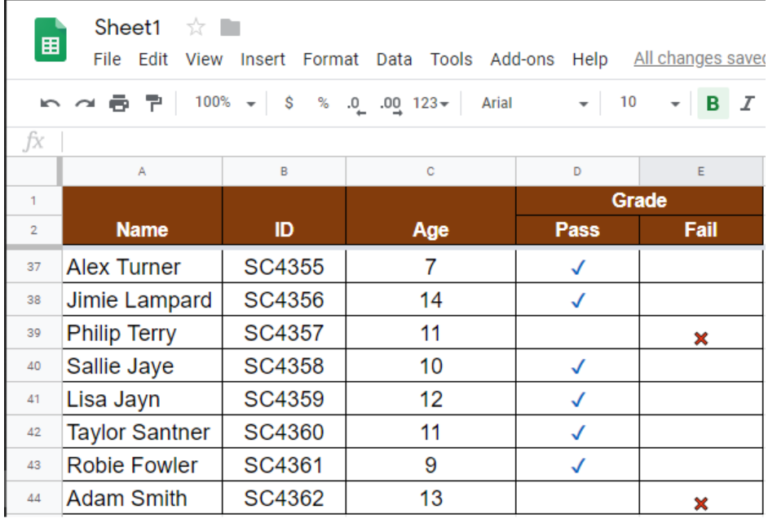This screenshot has height=519, width=768.
Task: Increase decimal places
Action: click(390, 104)
